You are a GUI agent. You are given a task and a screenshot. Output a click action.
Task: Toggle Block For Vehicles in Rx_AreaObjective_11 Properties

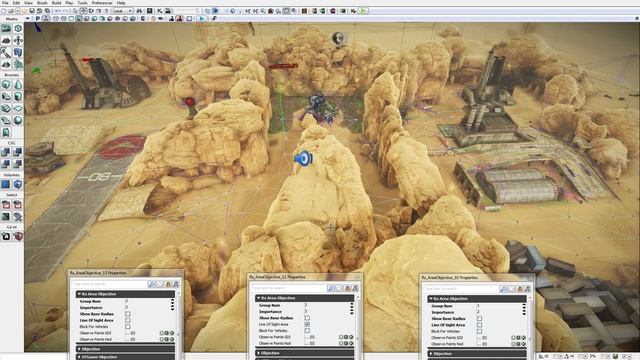307,331
